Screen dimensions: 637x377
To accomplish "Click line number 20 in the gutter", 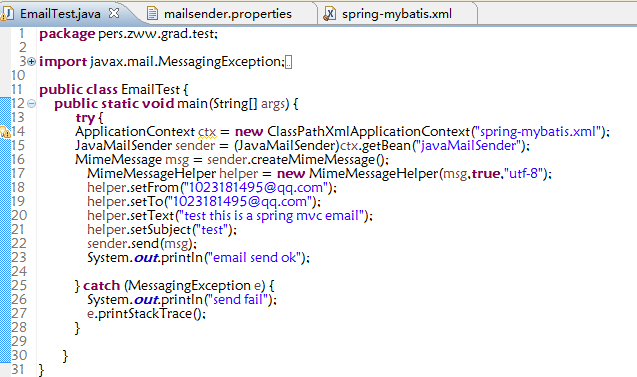I will pyautogui.click(x=19, y=215).
